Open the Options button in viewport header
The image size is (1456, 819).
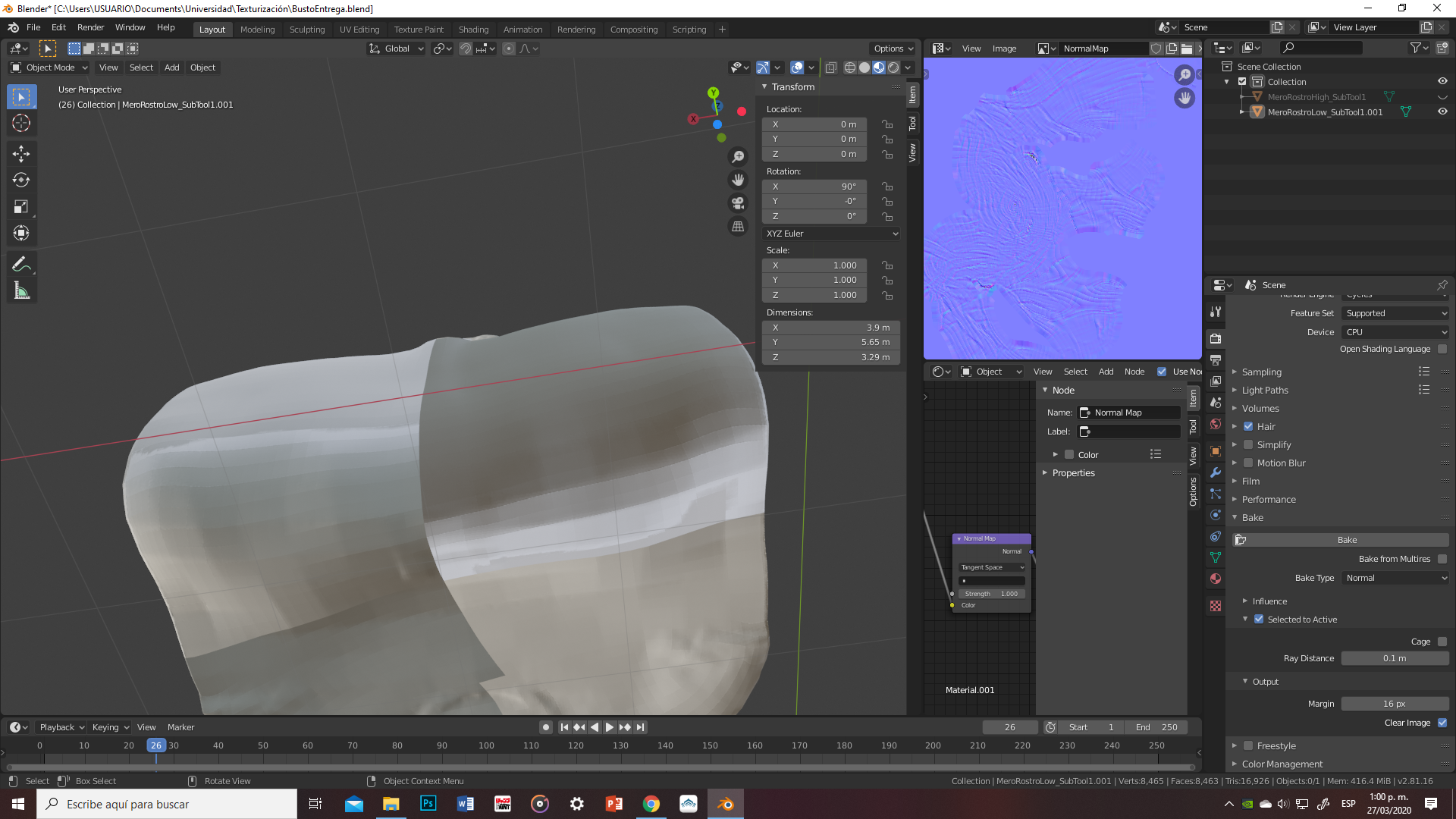893,49
